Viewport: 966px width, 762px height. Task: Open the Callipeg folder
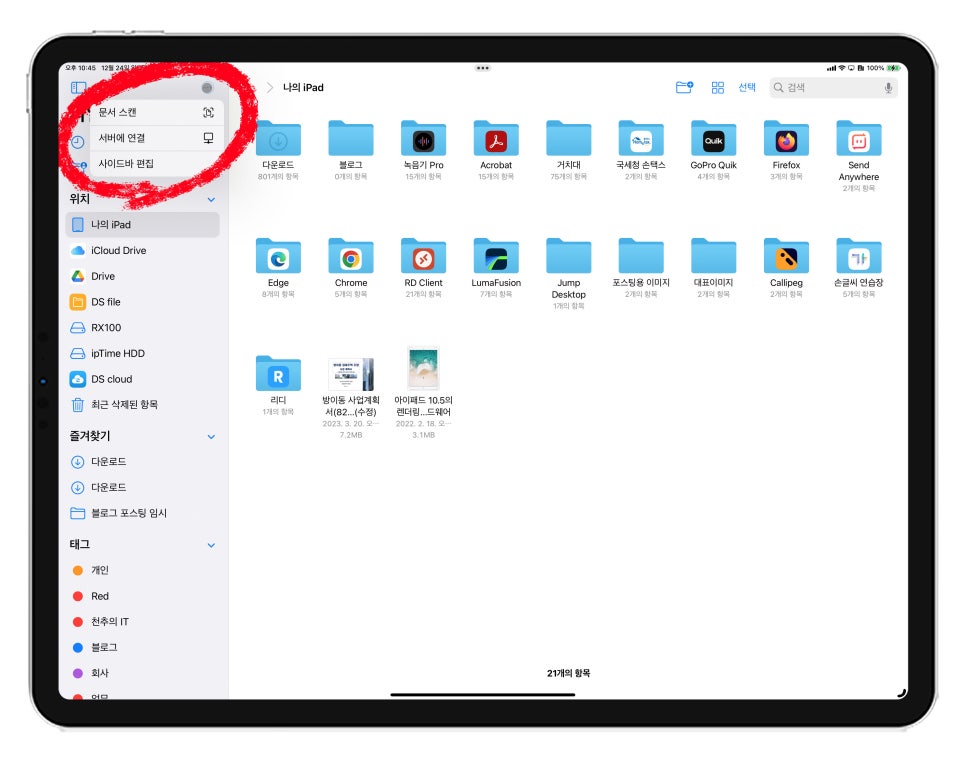pyautogui.click(x=786, y=256)
